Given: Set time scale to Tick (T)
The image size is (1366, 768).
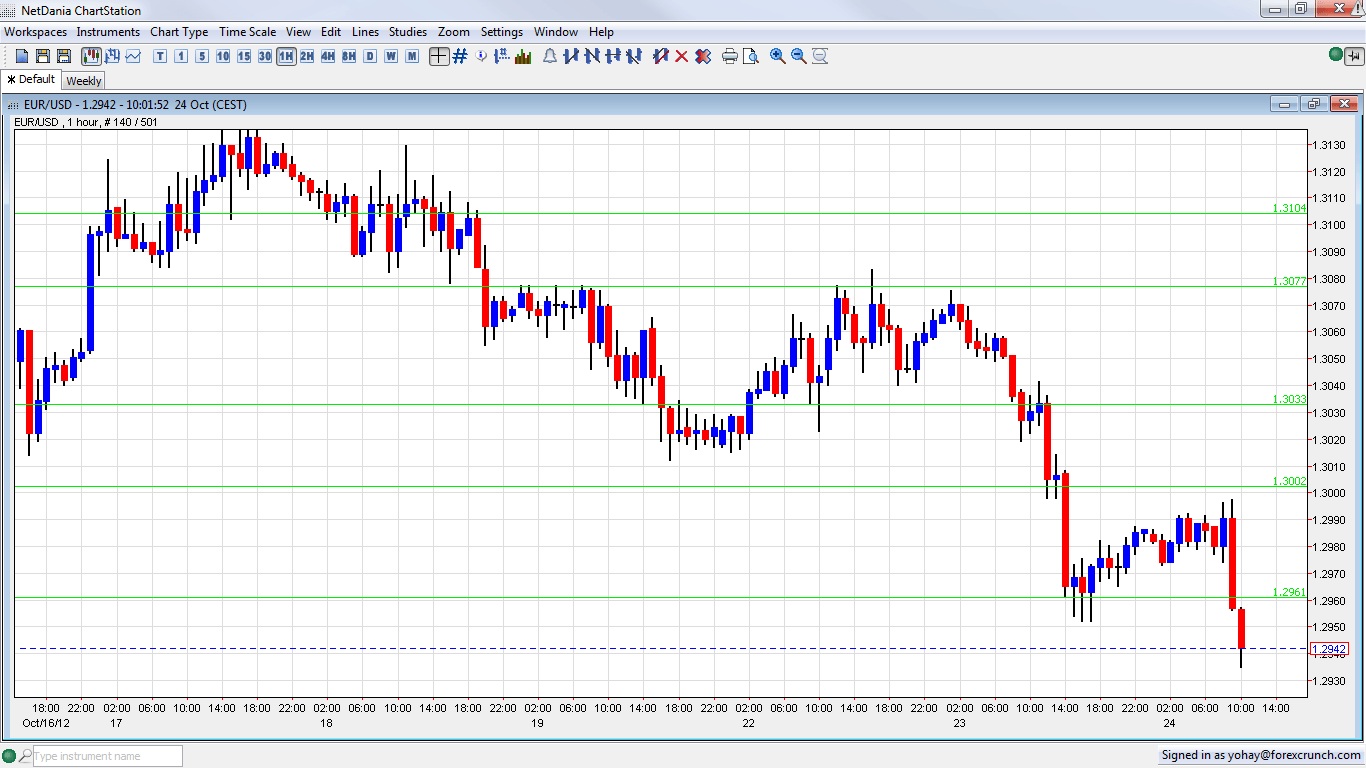Looking at the screenshot, I should (160, 56).
